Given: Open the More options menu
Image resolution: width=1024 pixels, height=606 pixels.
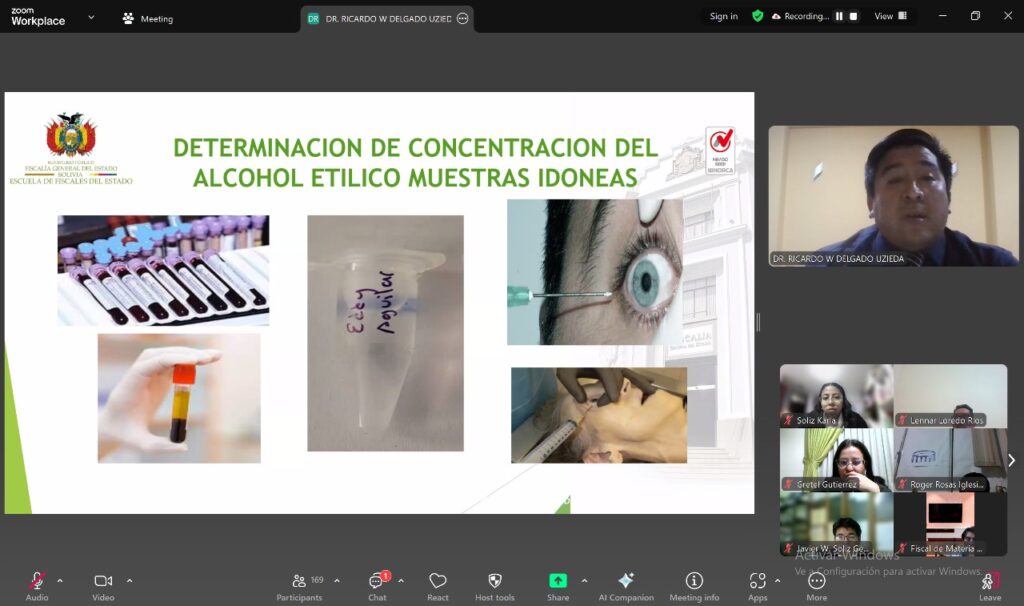Looking at the screenshot, I should 816,586.
